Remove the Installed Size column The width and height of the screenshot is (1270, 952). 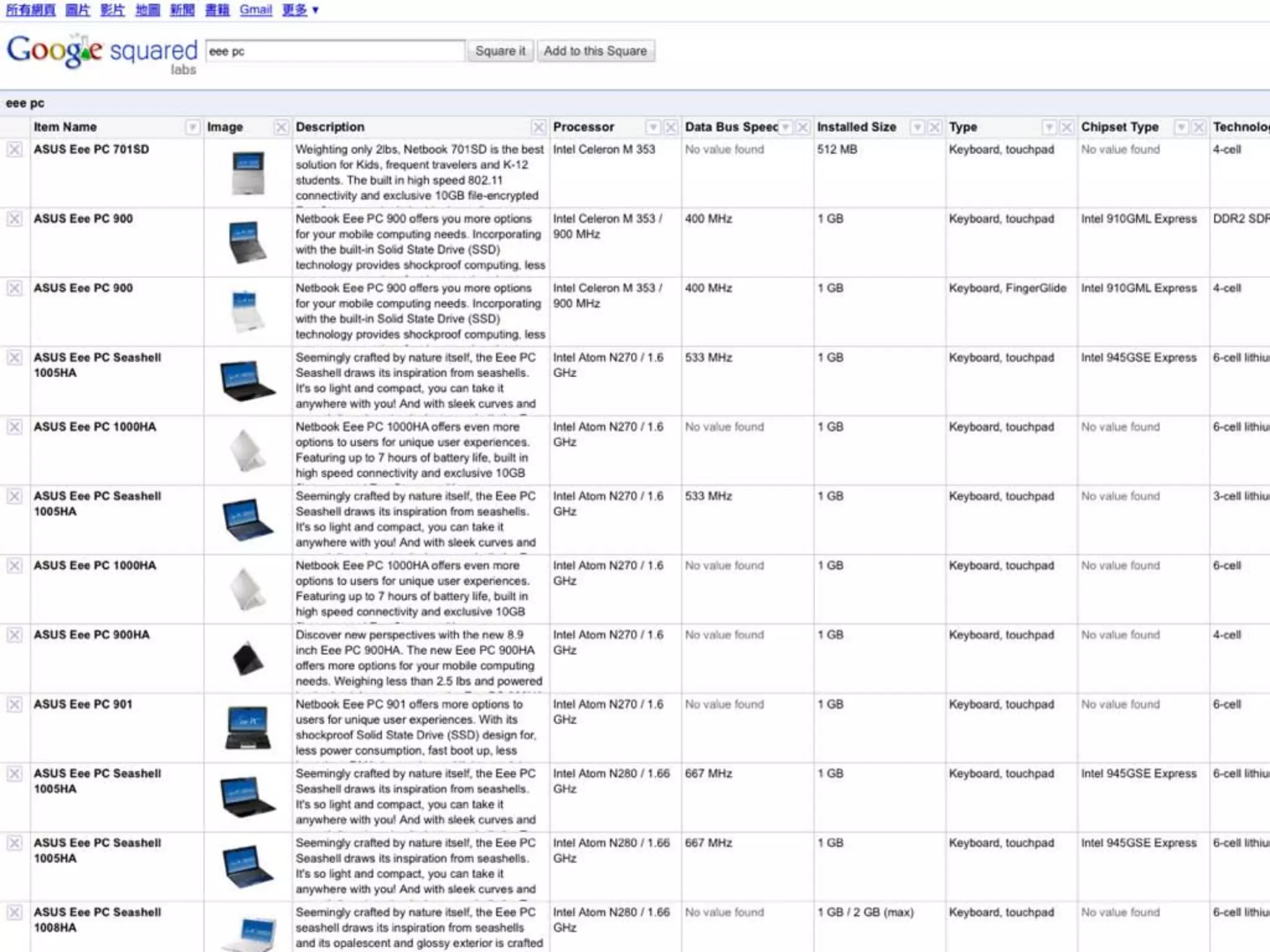(935, 127)
